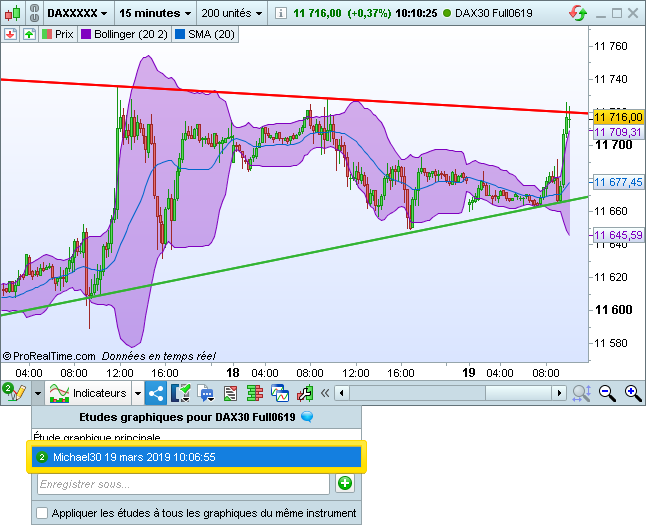Click the green info icon beside the price

pos(282,14)
